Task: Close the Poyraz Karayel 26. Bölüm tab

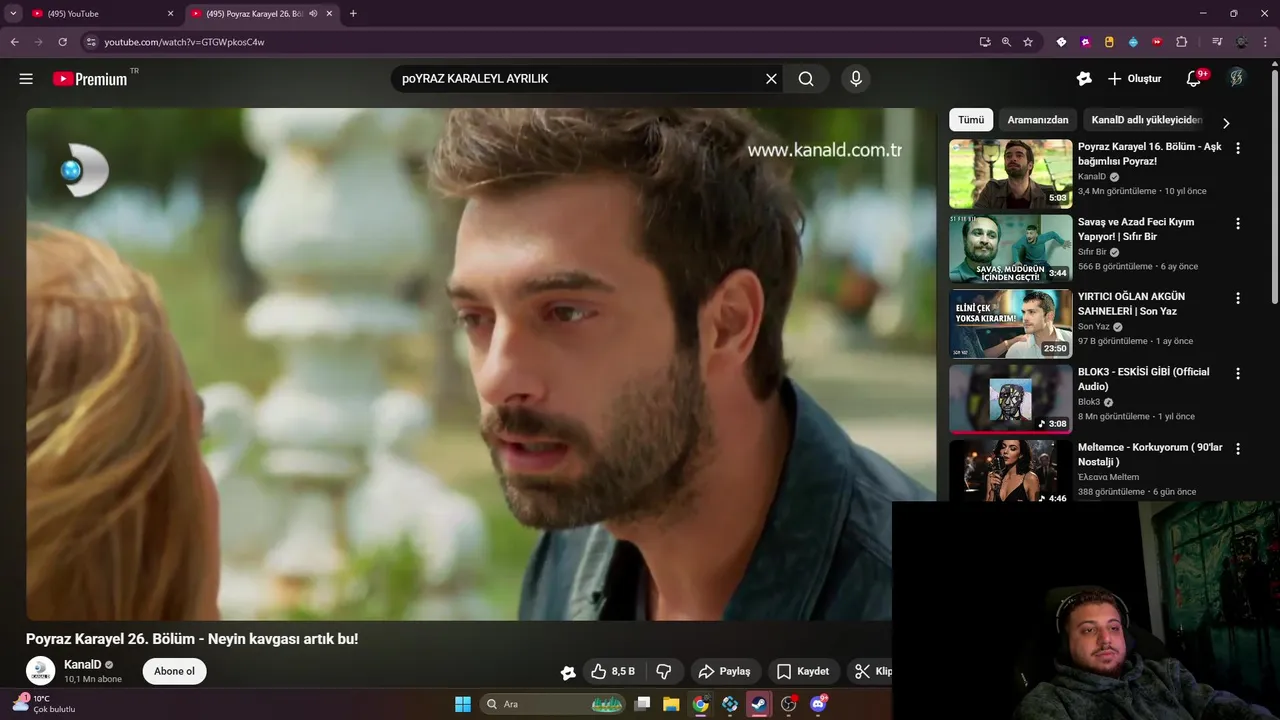Action: tap(329, 14)
